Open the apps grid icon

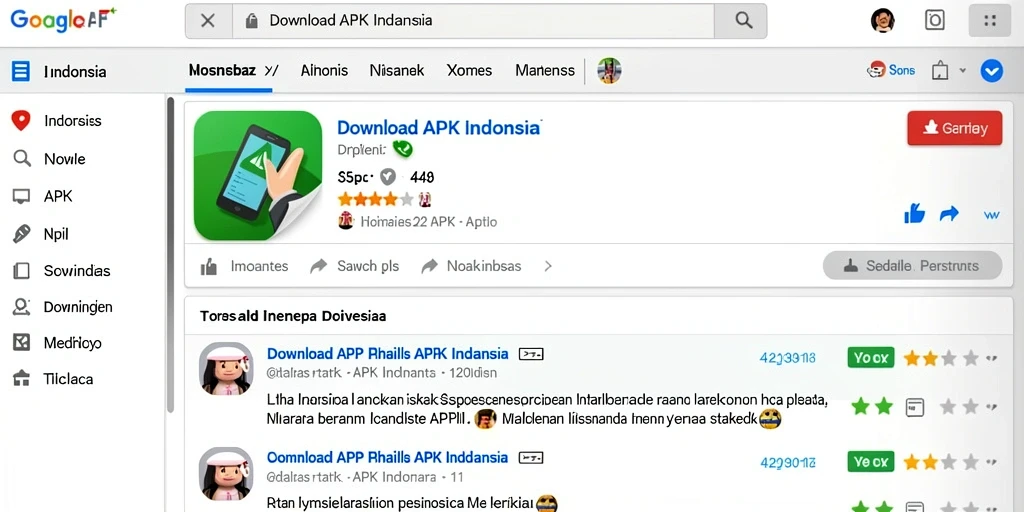(x=990, y=21)
